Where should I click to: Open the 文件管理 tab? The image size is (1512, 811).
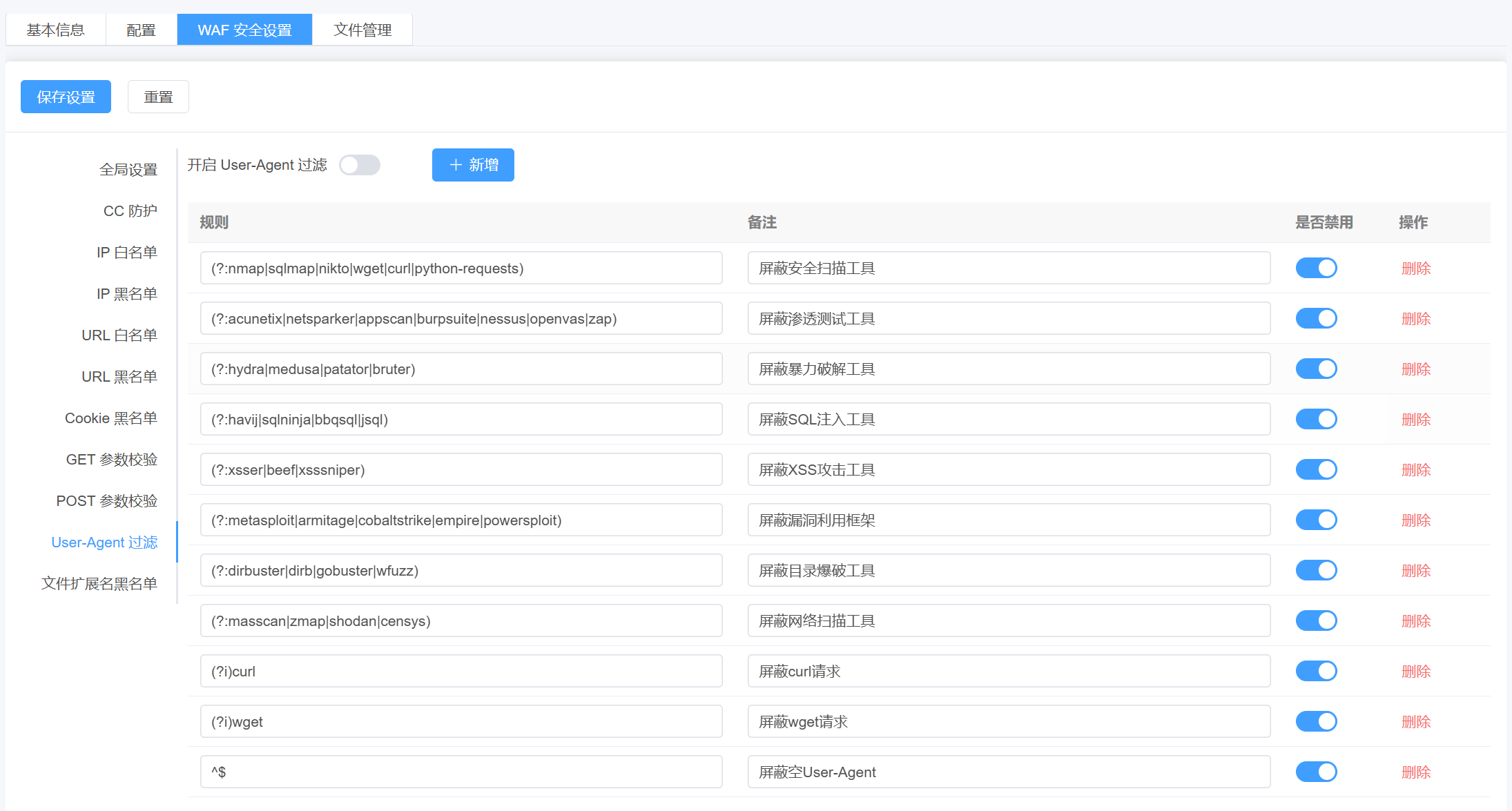tap(362, 30)
